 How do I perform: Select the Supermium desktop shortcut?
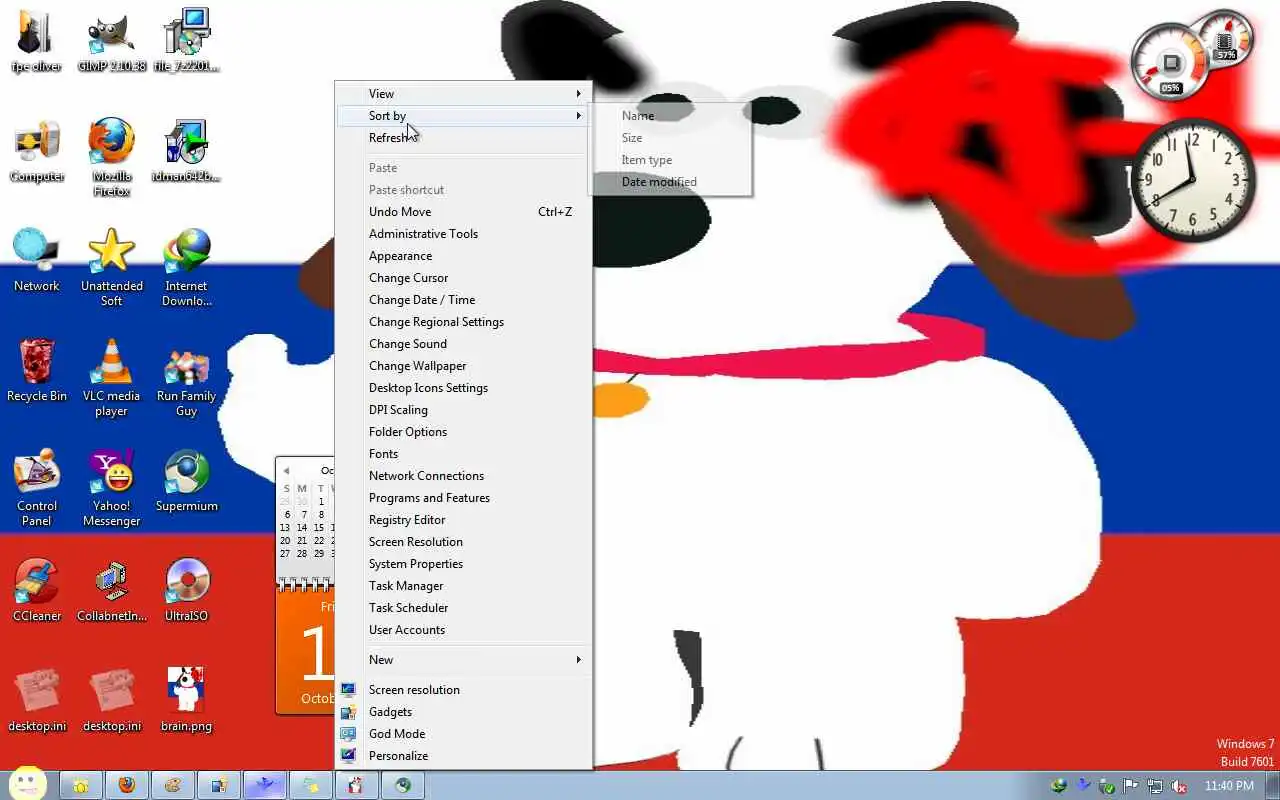(186, 480)
